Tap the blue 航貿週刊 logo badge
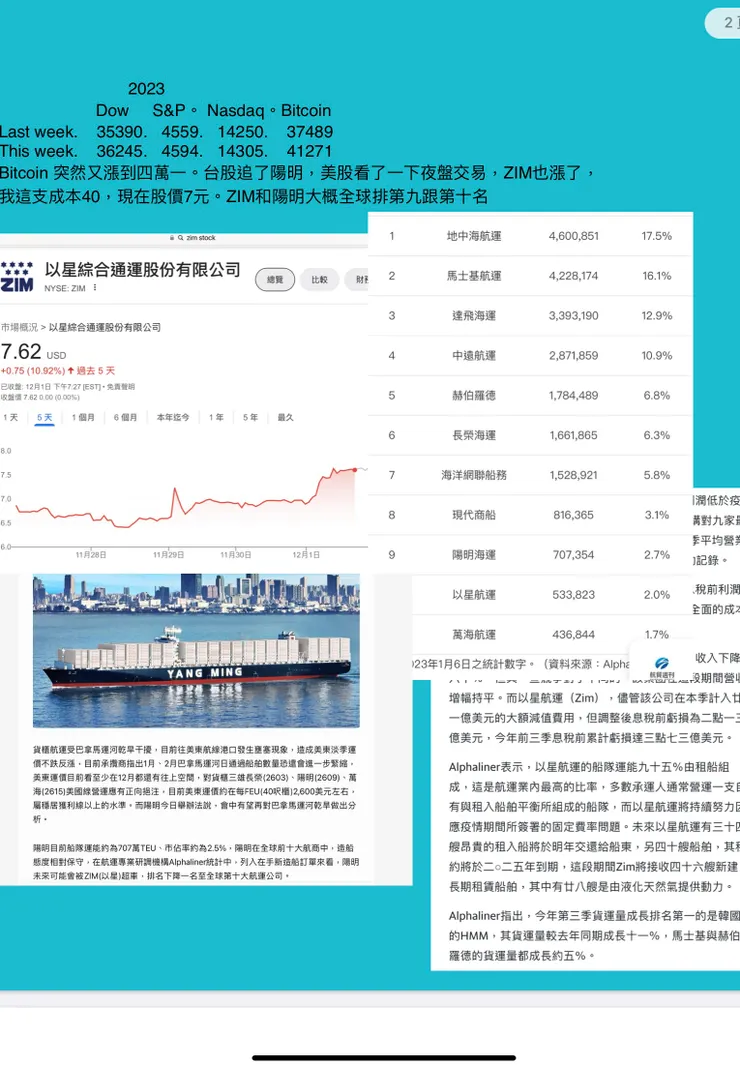Screen dimensions: 740x1065 coord(663,666)
